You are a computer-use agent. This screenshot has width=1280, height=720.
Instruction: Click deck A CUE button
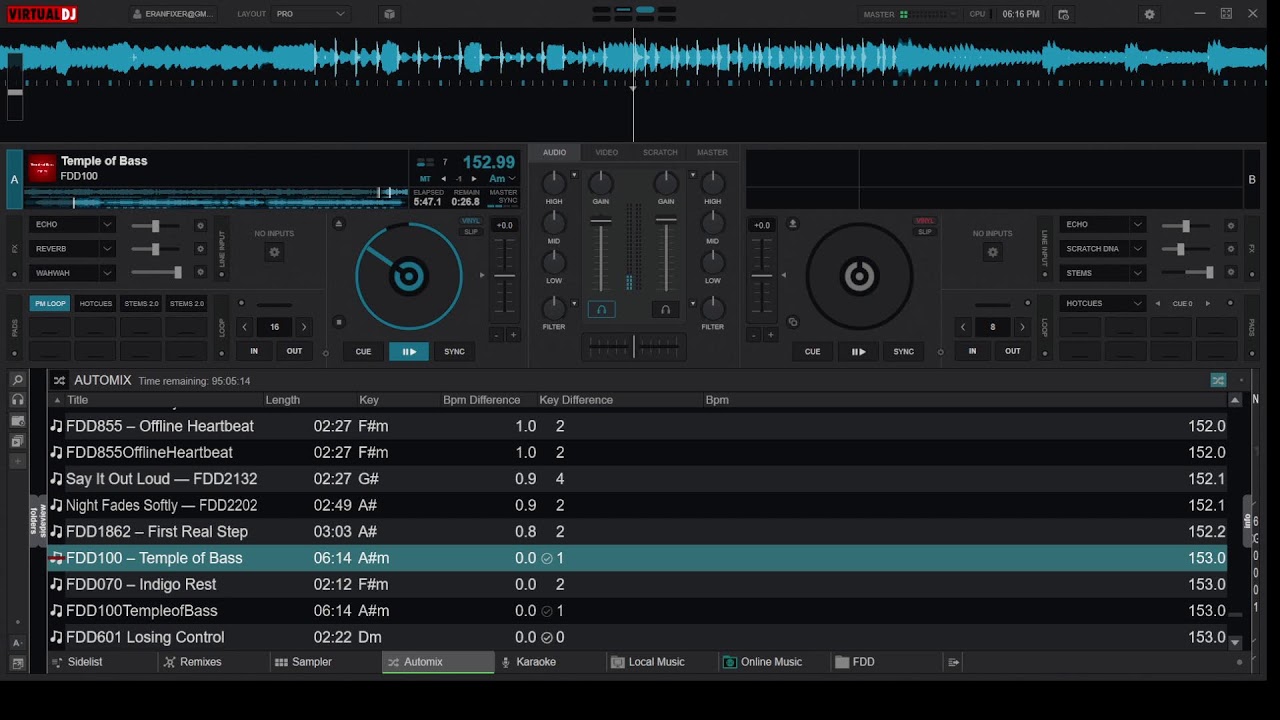(x=363, y=351)
